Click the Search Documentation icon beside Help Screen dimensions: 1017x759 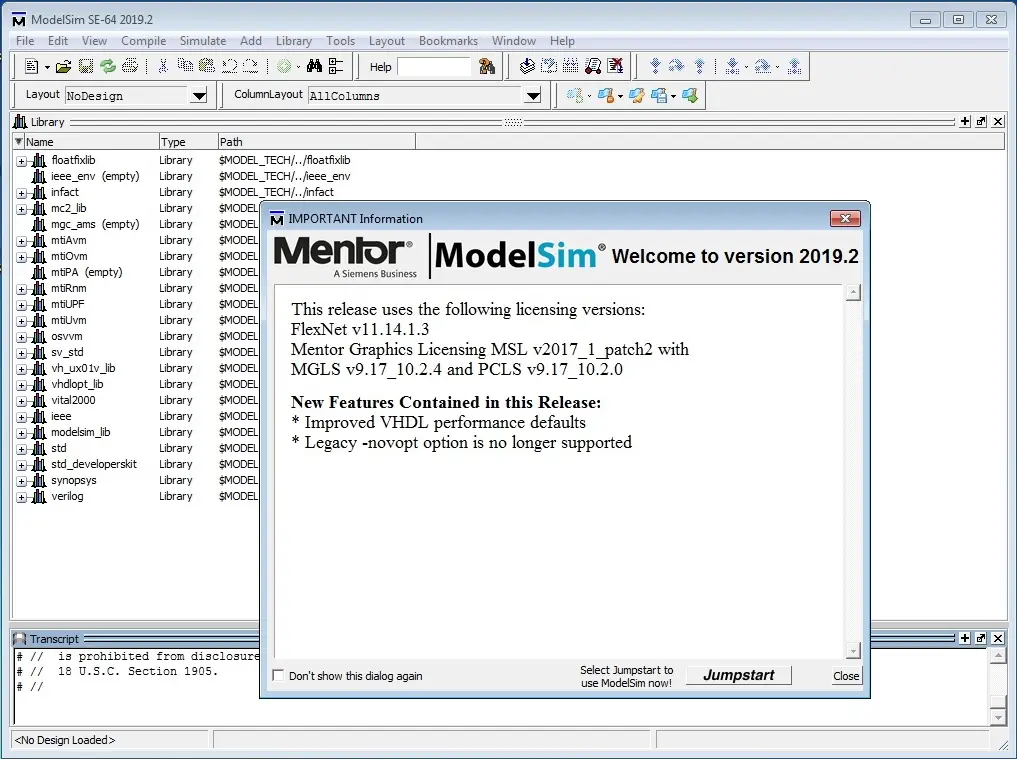click(x=486, y=66)
